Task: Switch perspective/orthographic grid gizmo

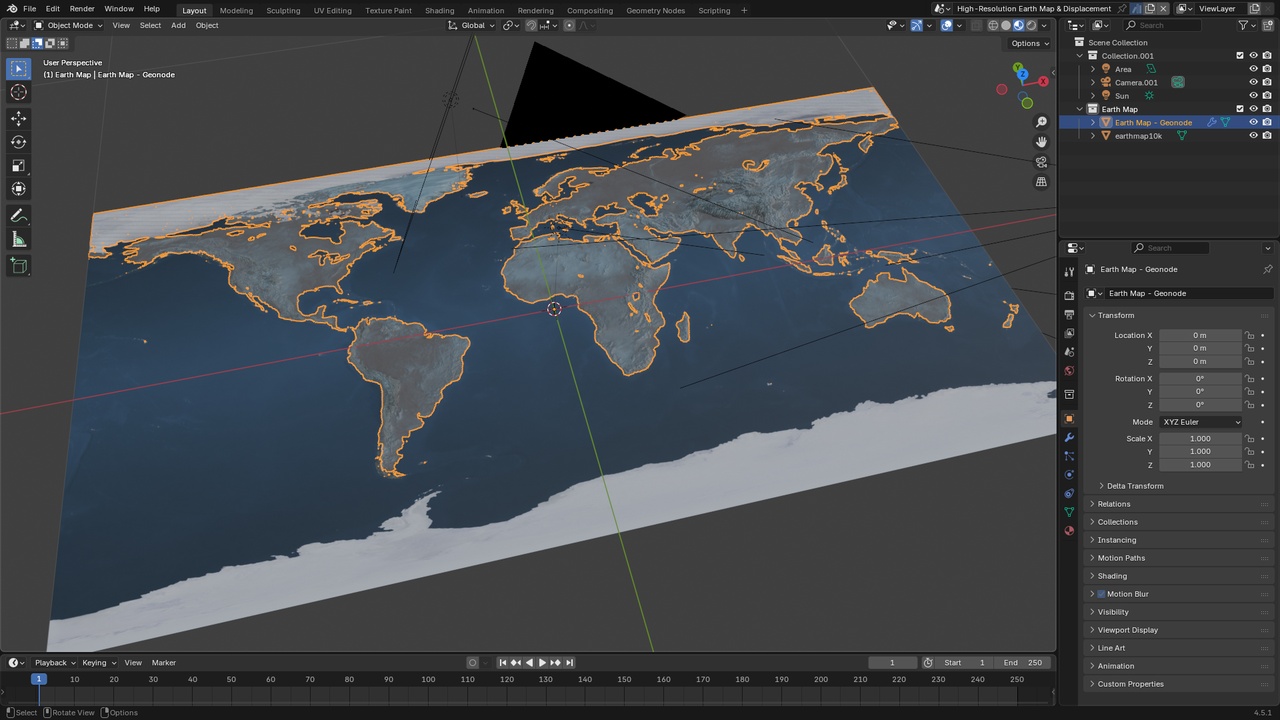Action: [1041, 182]
